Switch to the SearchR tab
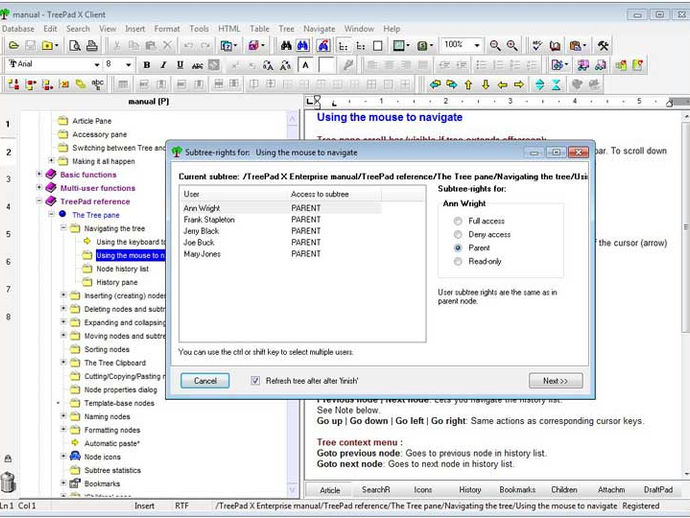Image resolution: width=690 pixels, height=518 pixels. [376, 490]
